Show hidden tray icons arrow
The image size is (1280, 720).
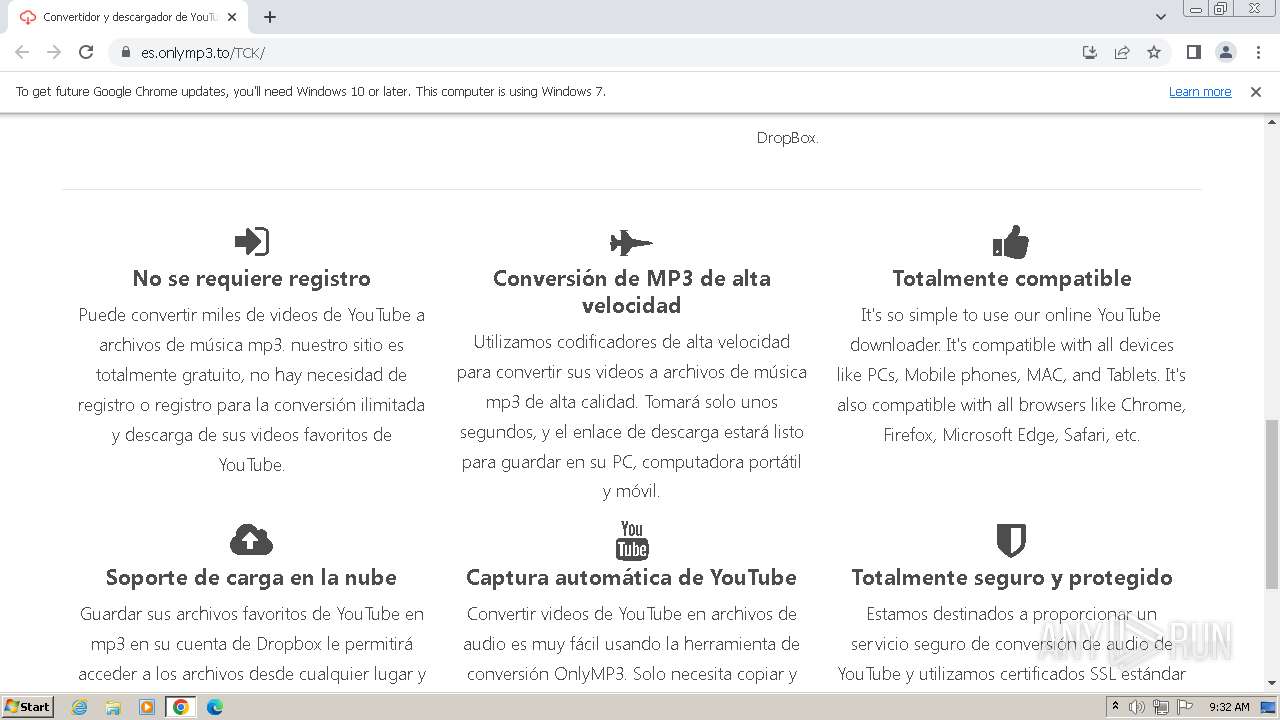tap(1116, 707)
